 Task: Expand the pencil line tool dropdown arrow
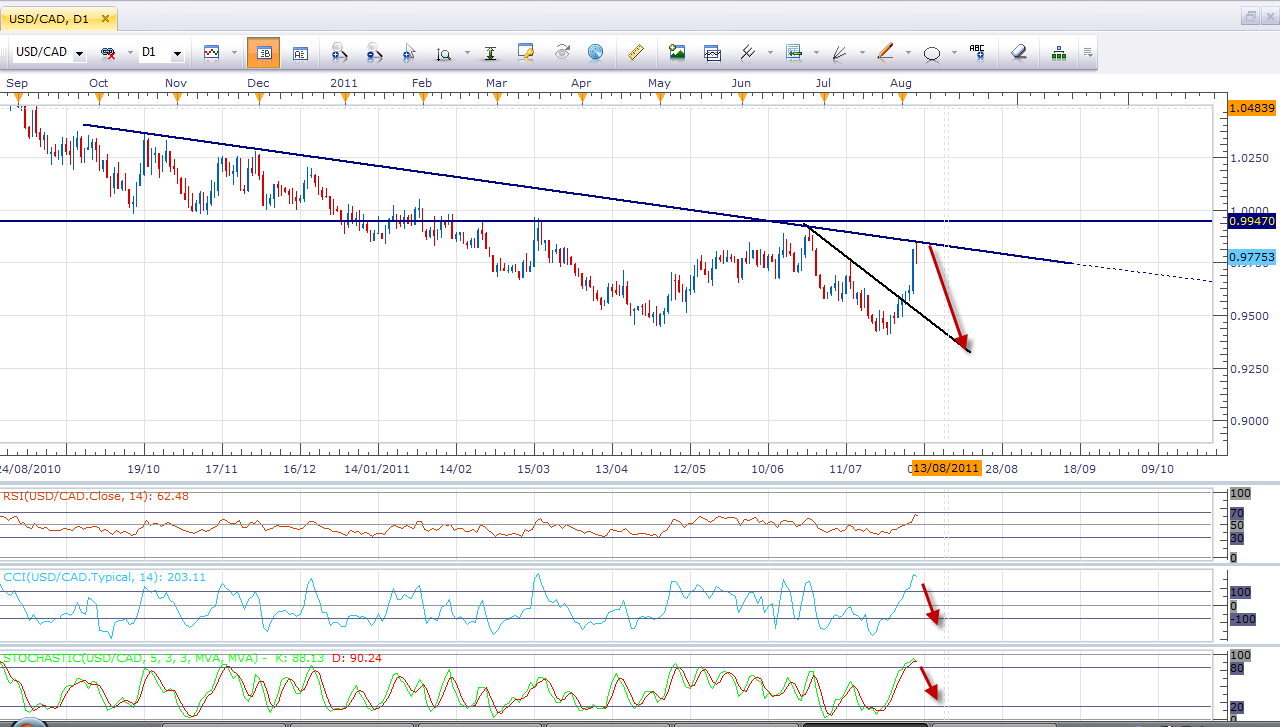[908, 53]
